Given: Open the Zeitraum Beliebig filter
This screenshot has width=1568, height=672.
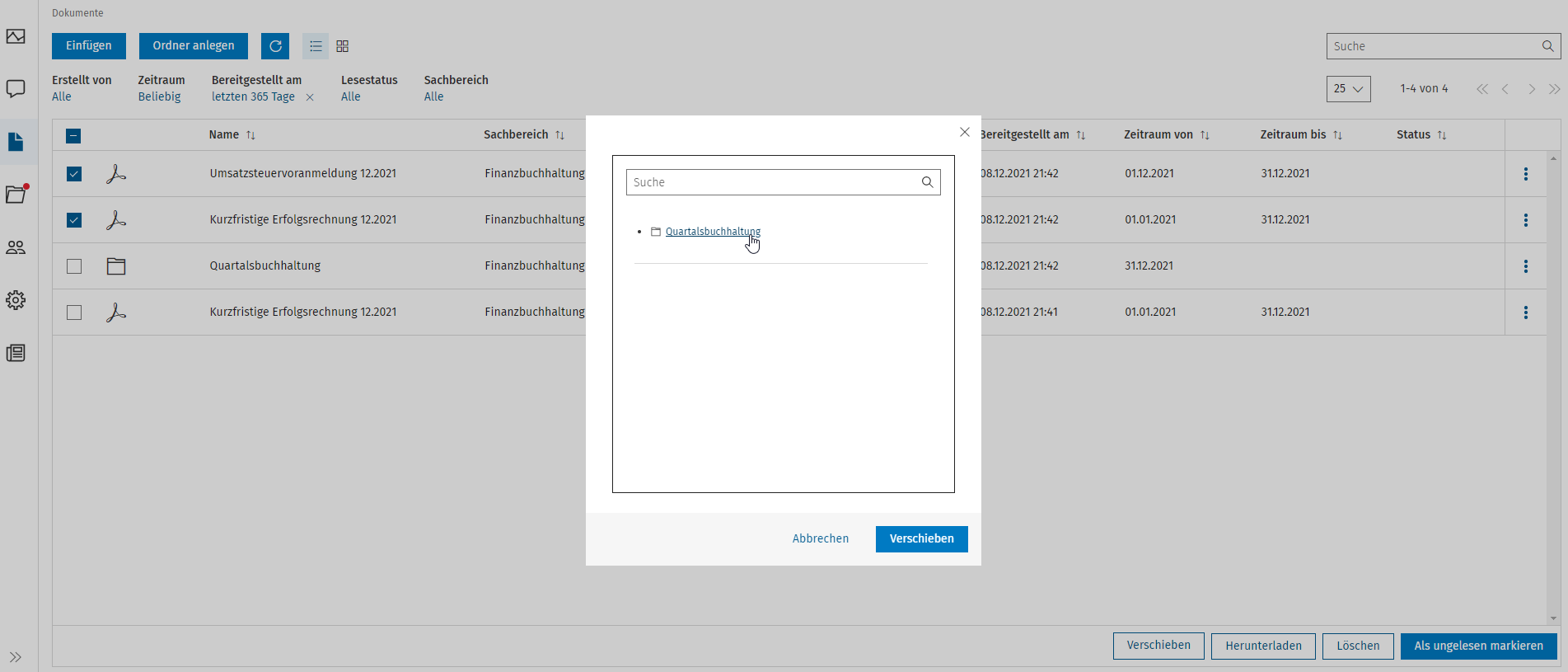Looking at the screenshot, I should [x=161, y=88].
